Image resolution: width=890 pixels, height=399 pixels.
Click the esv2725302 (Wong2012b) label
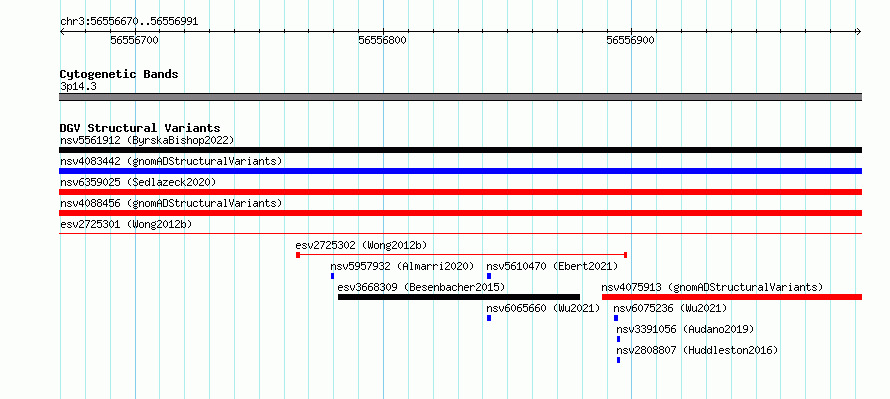(x=361, y=245)
